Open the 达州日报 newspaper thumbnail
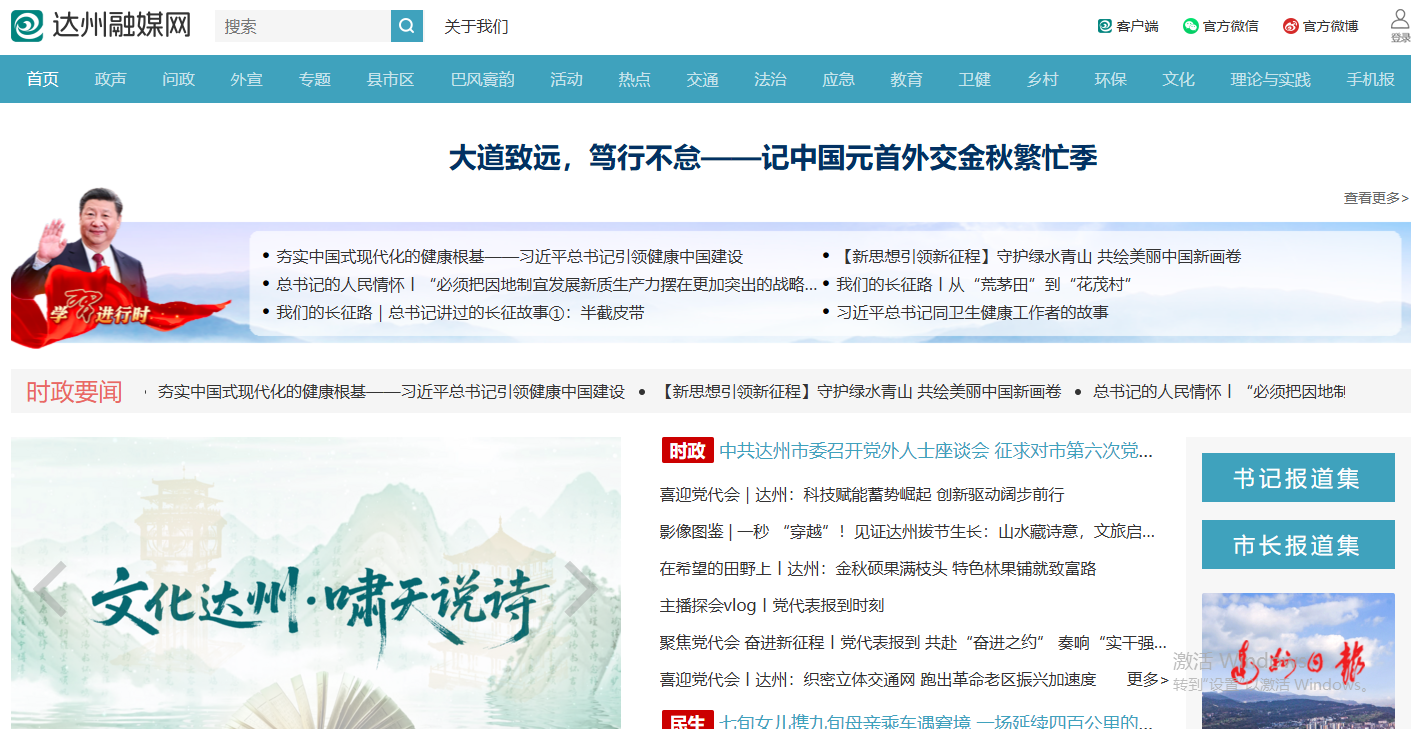 (1298, 661)
